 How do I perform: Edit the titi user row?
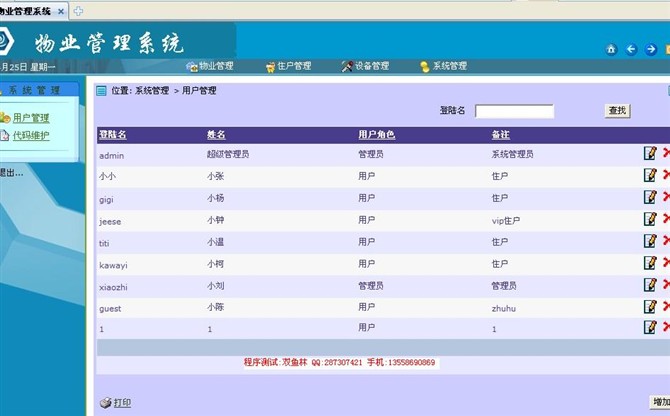tap(650, 240)
